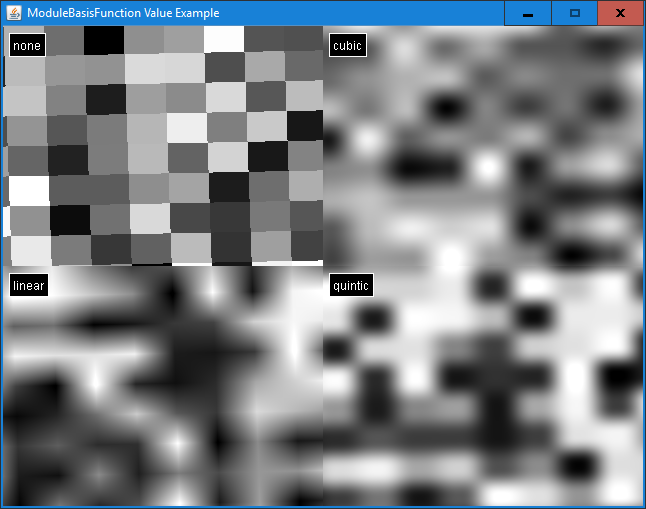Minimize the ModuleBasisFunction window
The width and height of the screenshot is (646, 509).
tap(527, 13)
